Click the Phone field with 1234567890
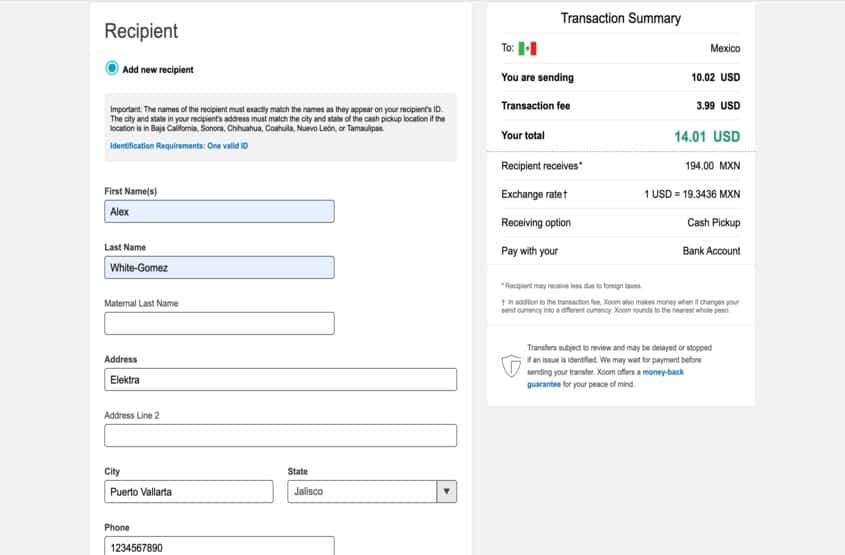Viewport: 845px width, 555px height. pyautogui.click(x=219, y=546)
